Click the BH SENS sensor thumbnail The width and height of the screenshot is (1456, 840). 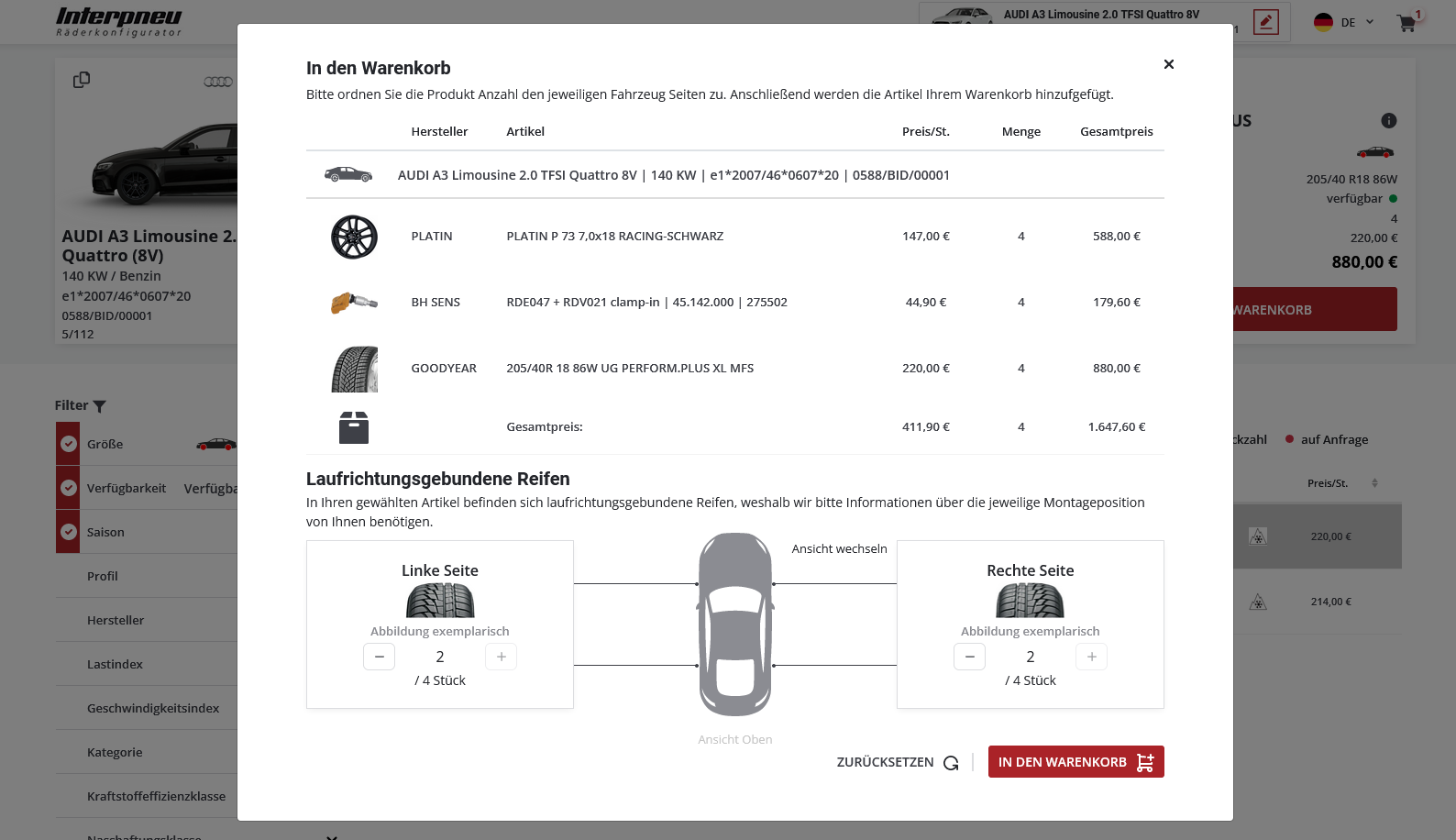coord(354,302)
